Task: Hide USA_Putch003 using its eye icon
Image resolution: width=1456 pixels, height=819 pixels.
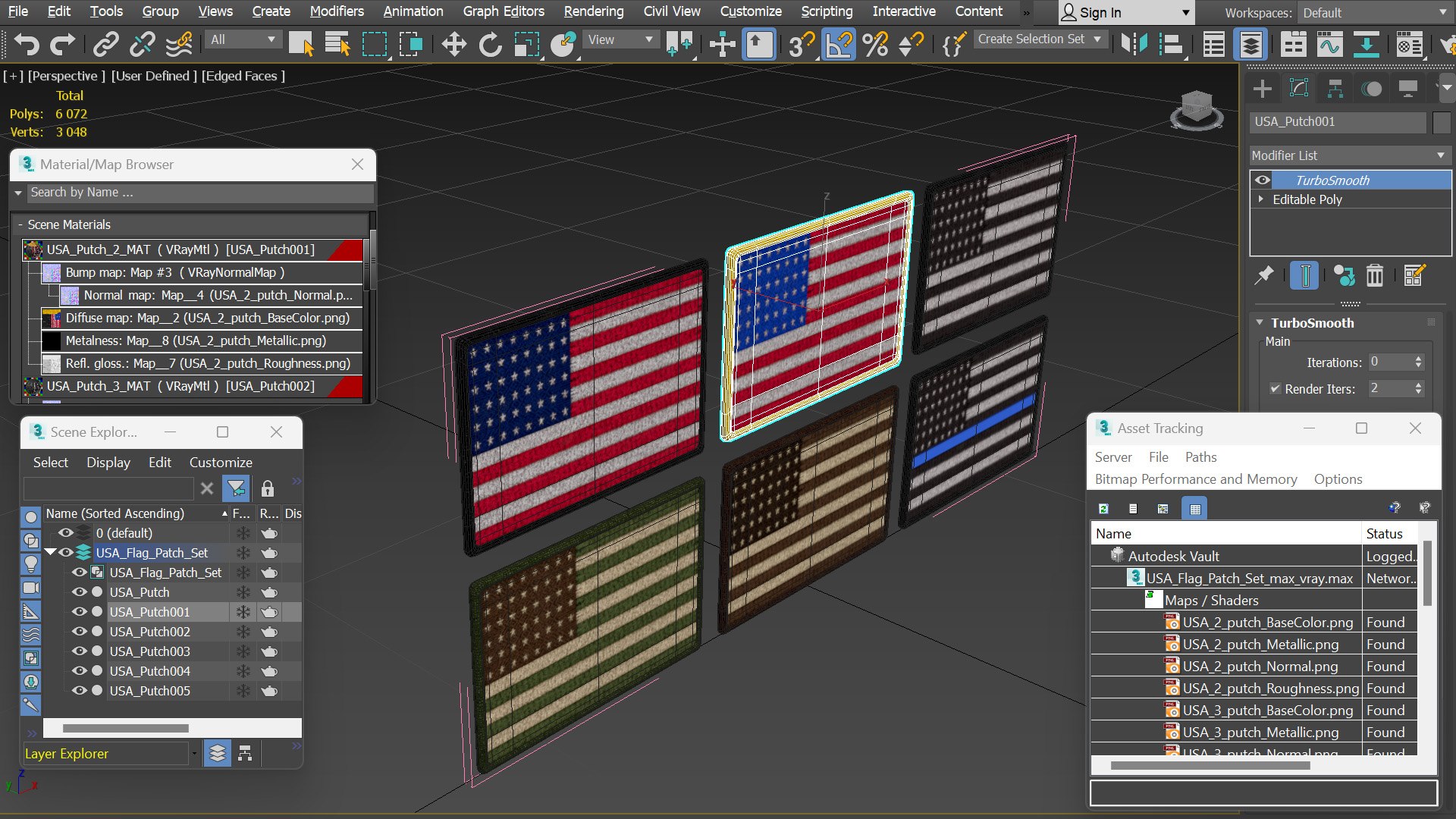Action: pyautogui.click(x=79, y=651)
